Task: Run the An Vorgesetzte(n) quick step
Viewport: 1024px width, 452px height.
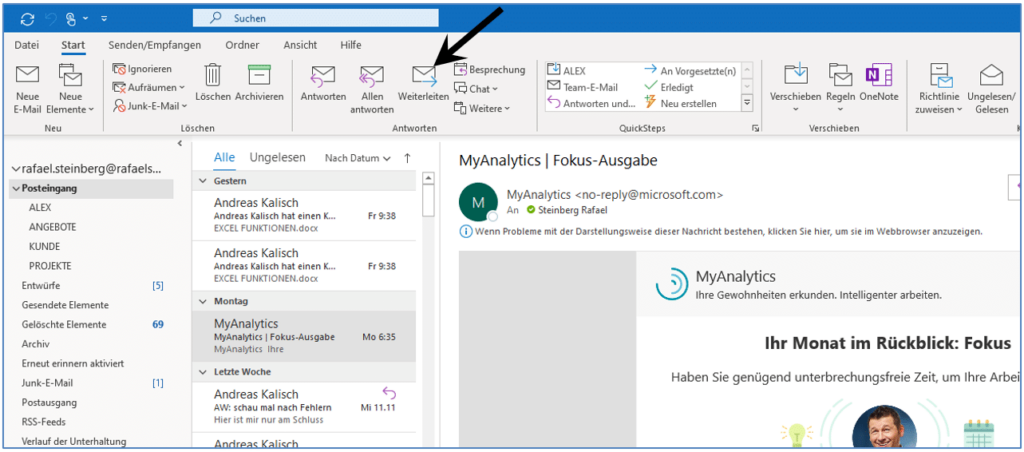Action: tap(691, 71)
